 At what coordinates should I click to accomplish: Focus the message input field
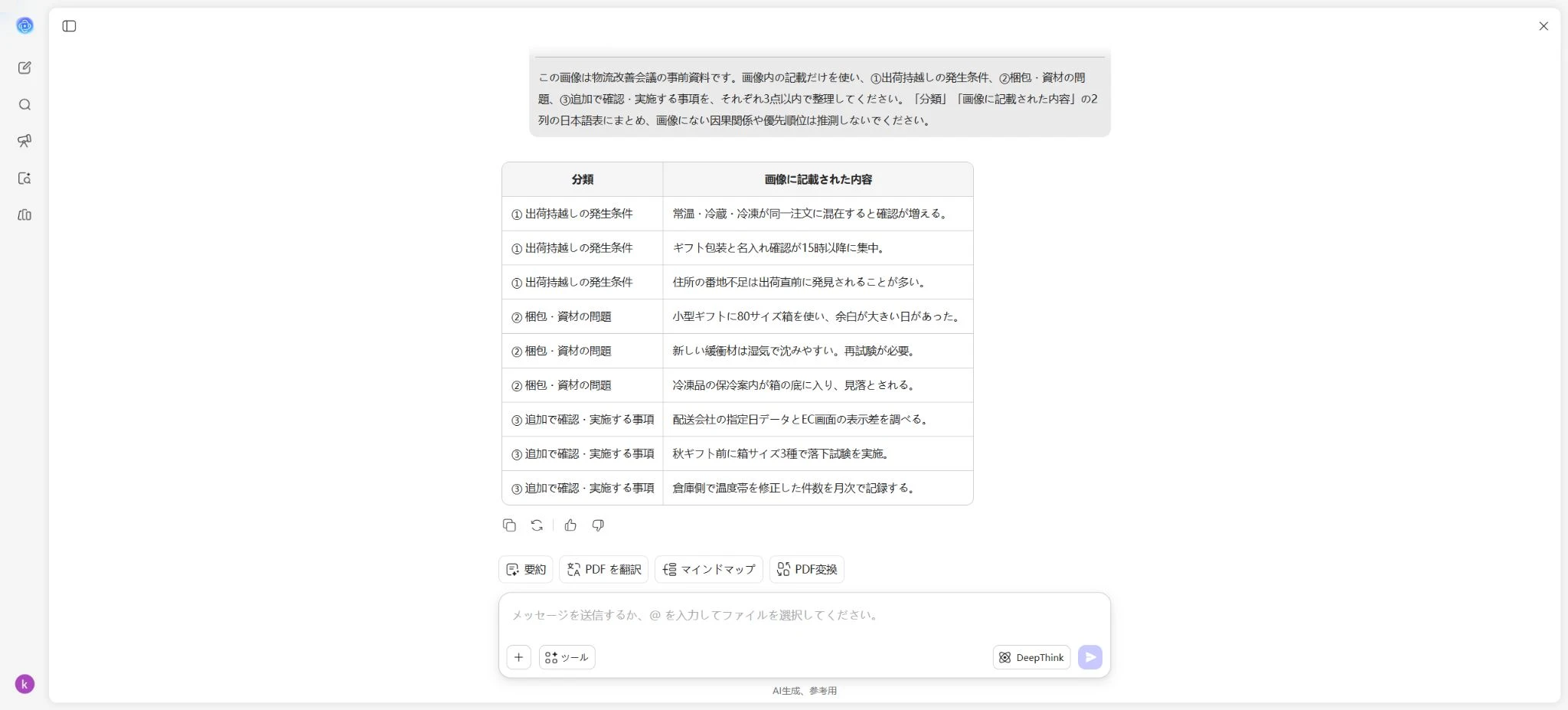(804, 615)
